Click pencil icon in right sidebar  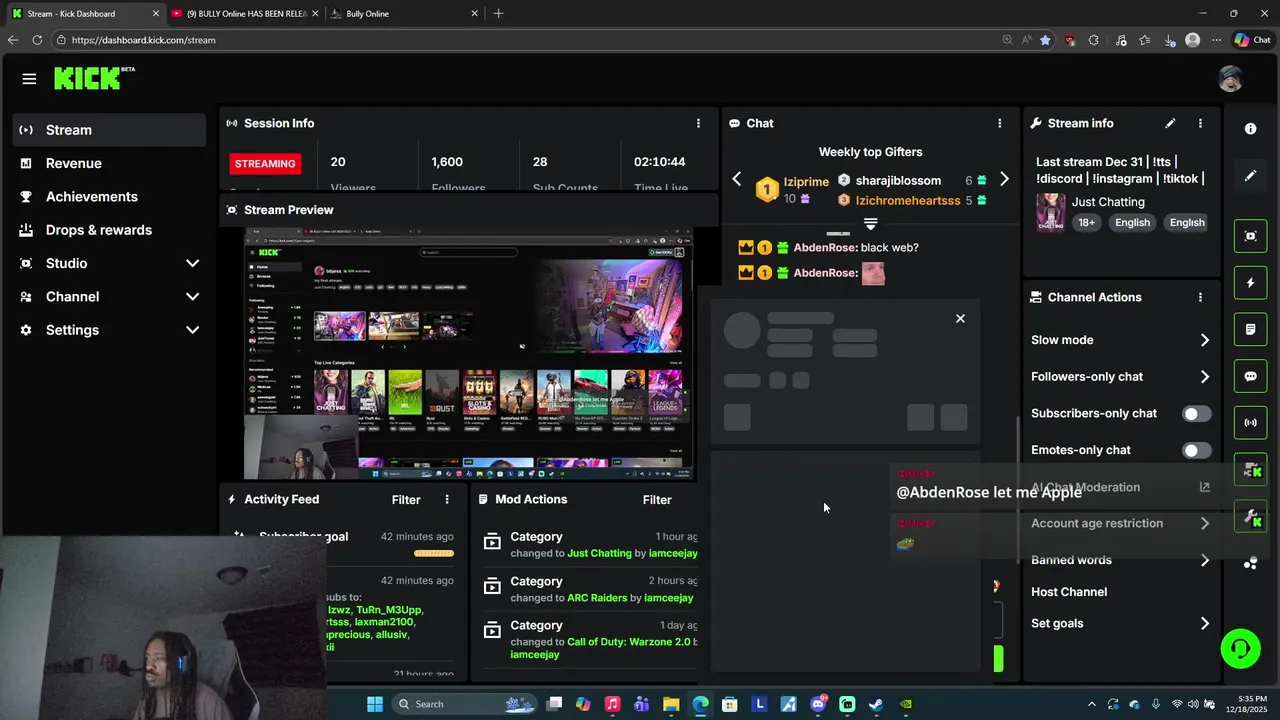click(x=1250, y=176)
